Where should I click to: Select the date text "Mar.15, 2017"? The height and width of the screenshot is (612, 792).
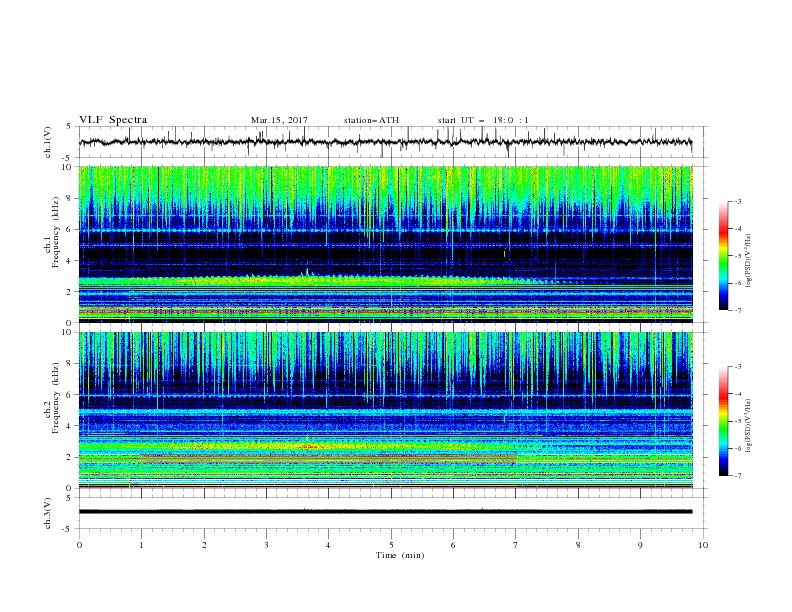coord(279,120)
